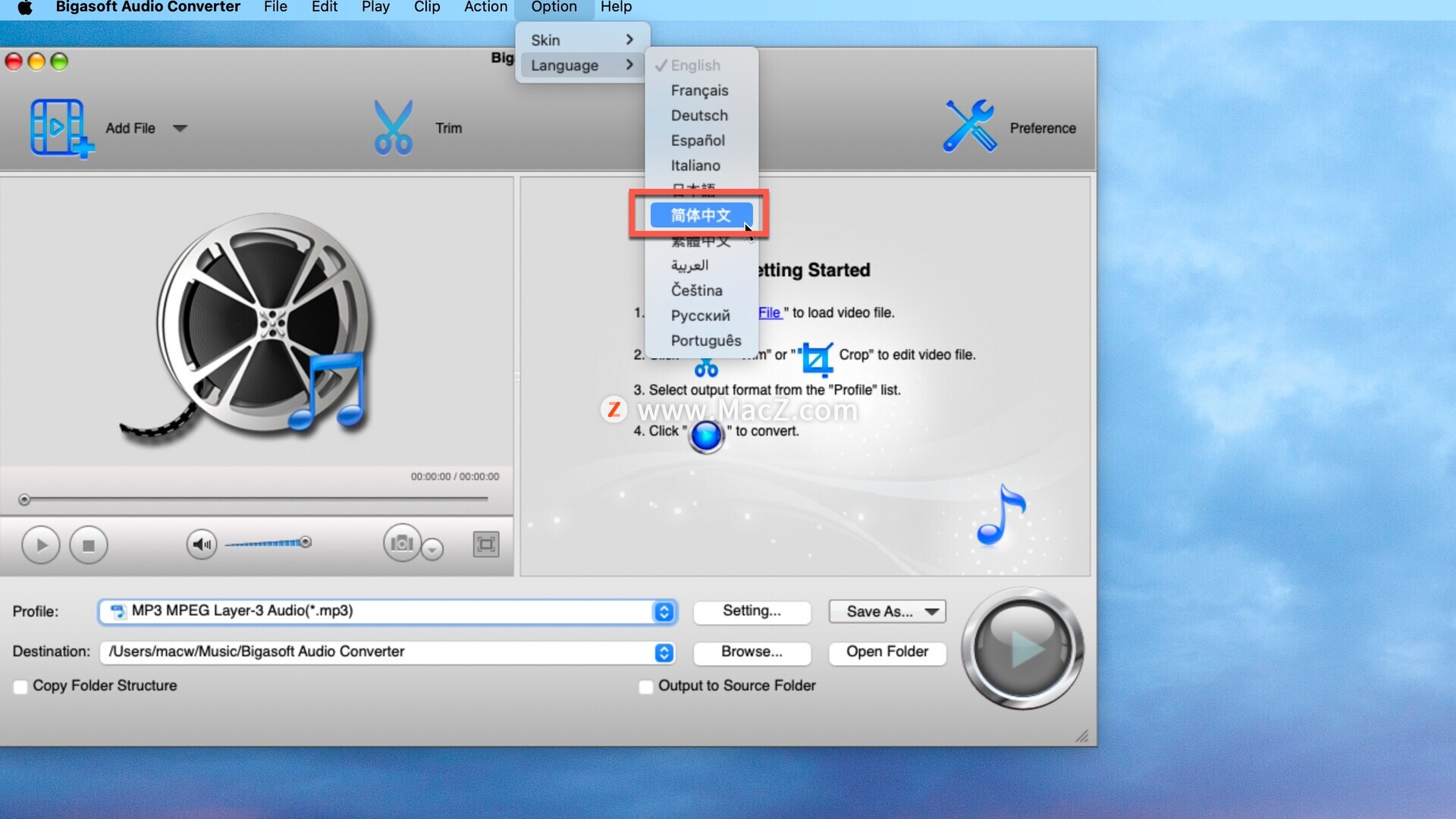The width and height of the screenshot is (1456, 819).
Task: Open the Language submenu
Action: point(582,65)
